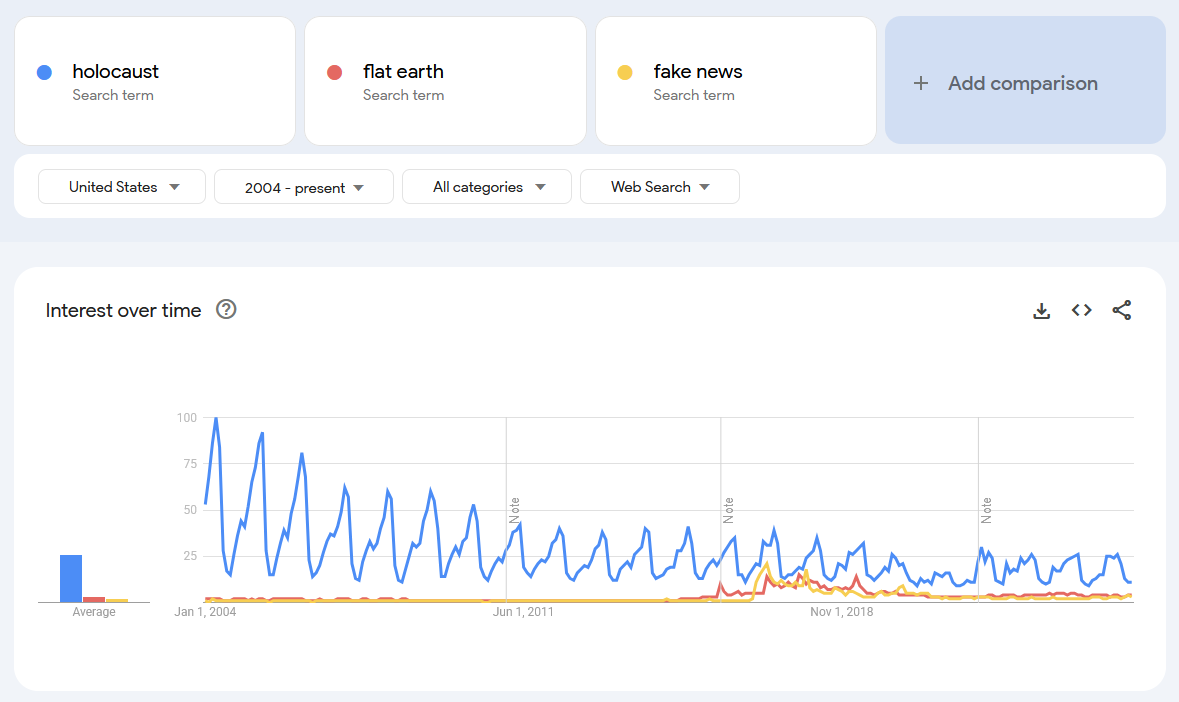Open the Note marker near 2016
The height and width of the screenshot is (702, 1179).
[x=728, y=510]
